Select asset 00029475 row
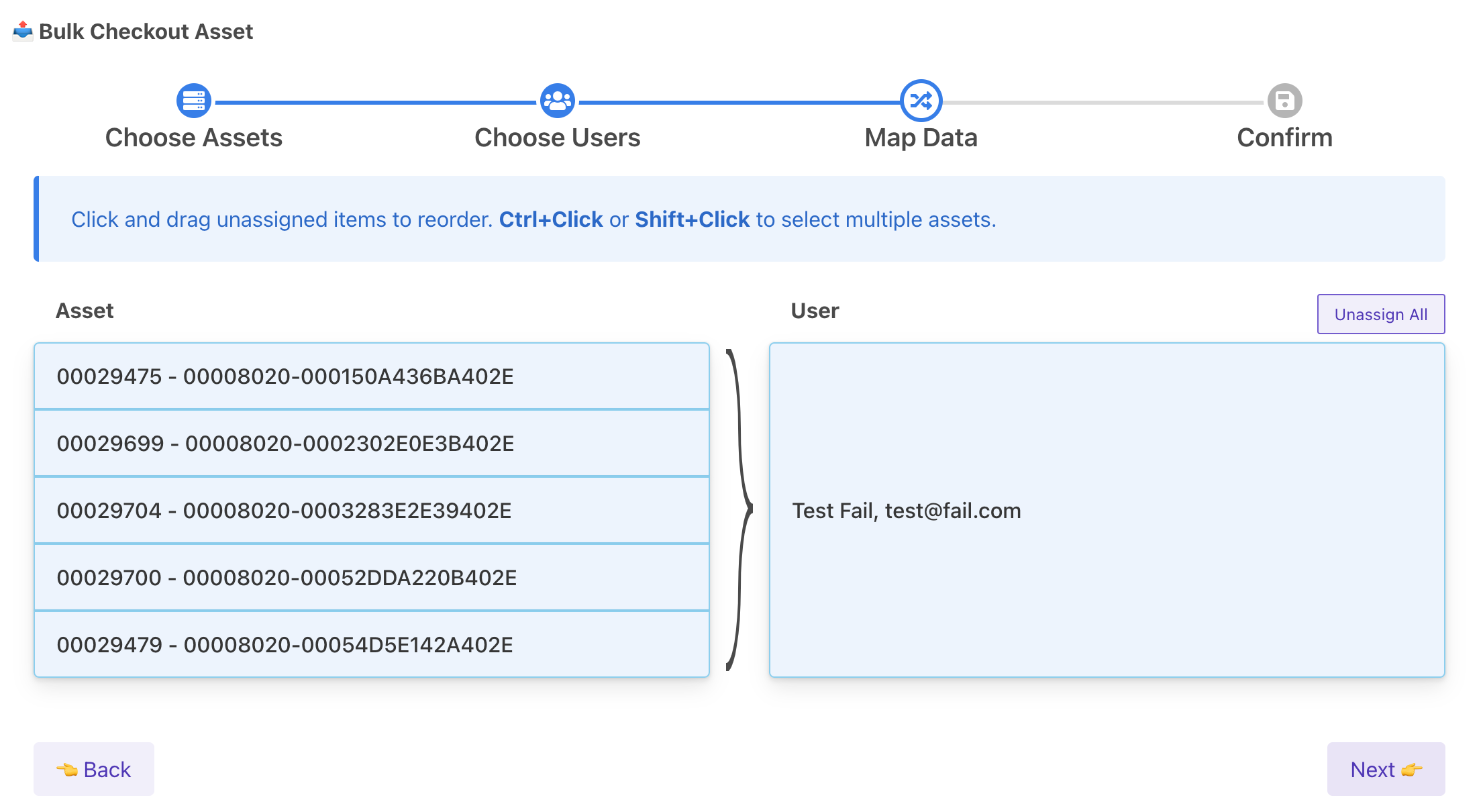Image resolution: width=1483 pixels, height=812 pixels. point(372,376)
